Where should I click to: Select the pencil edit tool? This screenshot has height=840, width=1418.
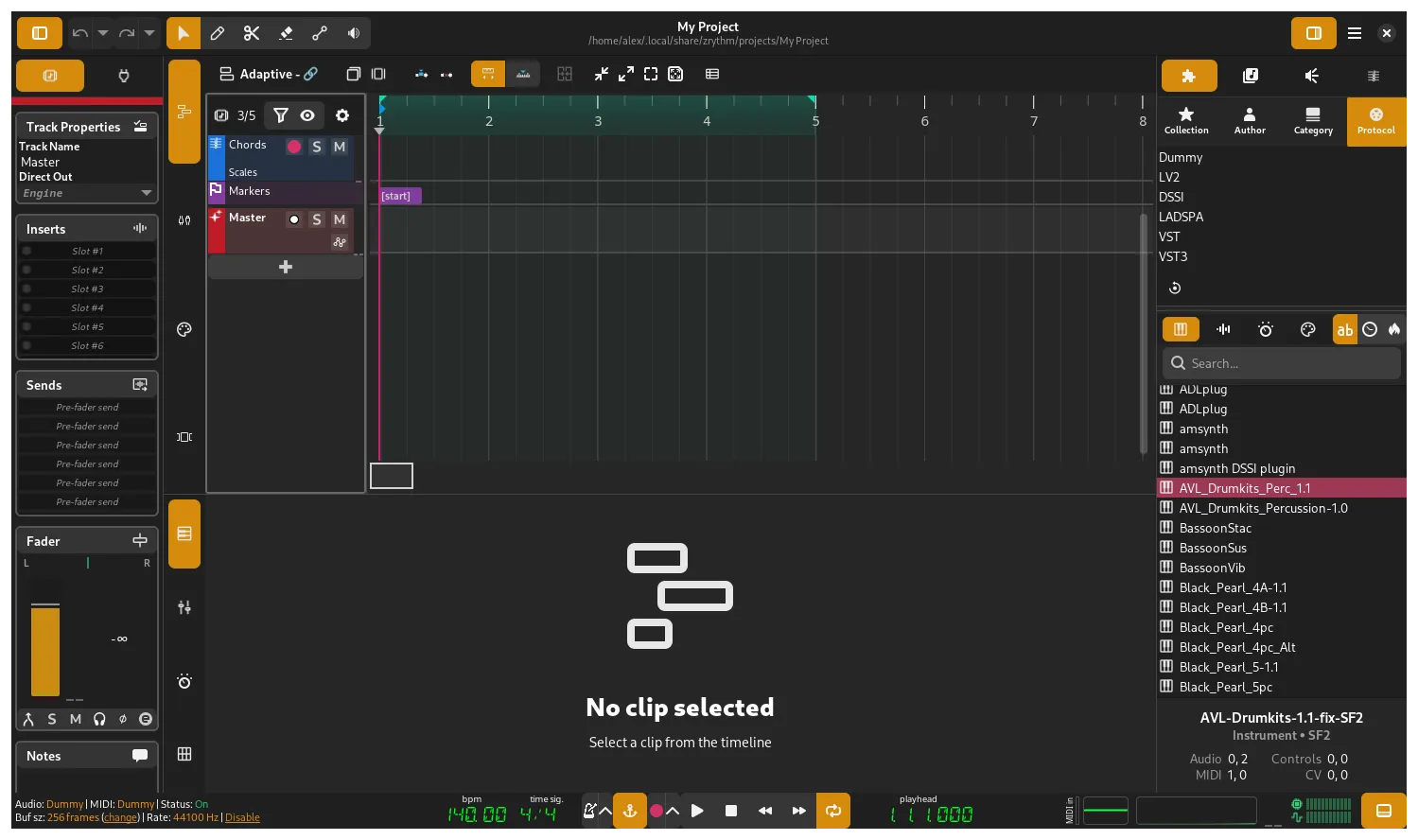point(218,33)
